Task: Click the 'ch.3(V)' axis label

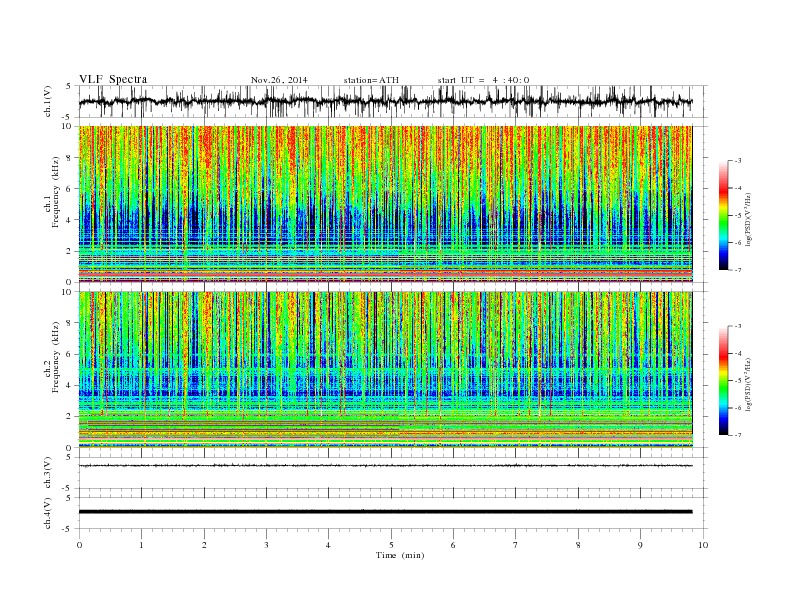Action: pyautogui.click(x=48, y=472)
